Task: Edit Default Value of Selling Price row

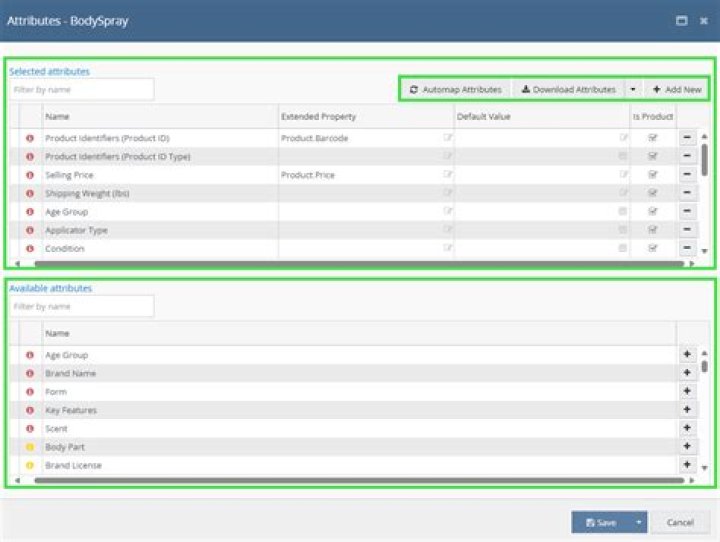Action: point(623,174)
